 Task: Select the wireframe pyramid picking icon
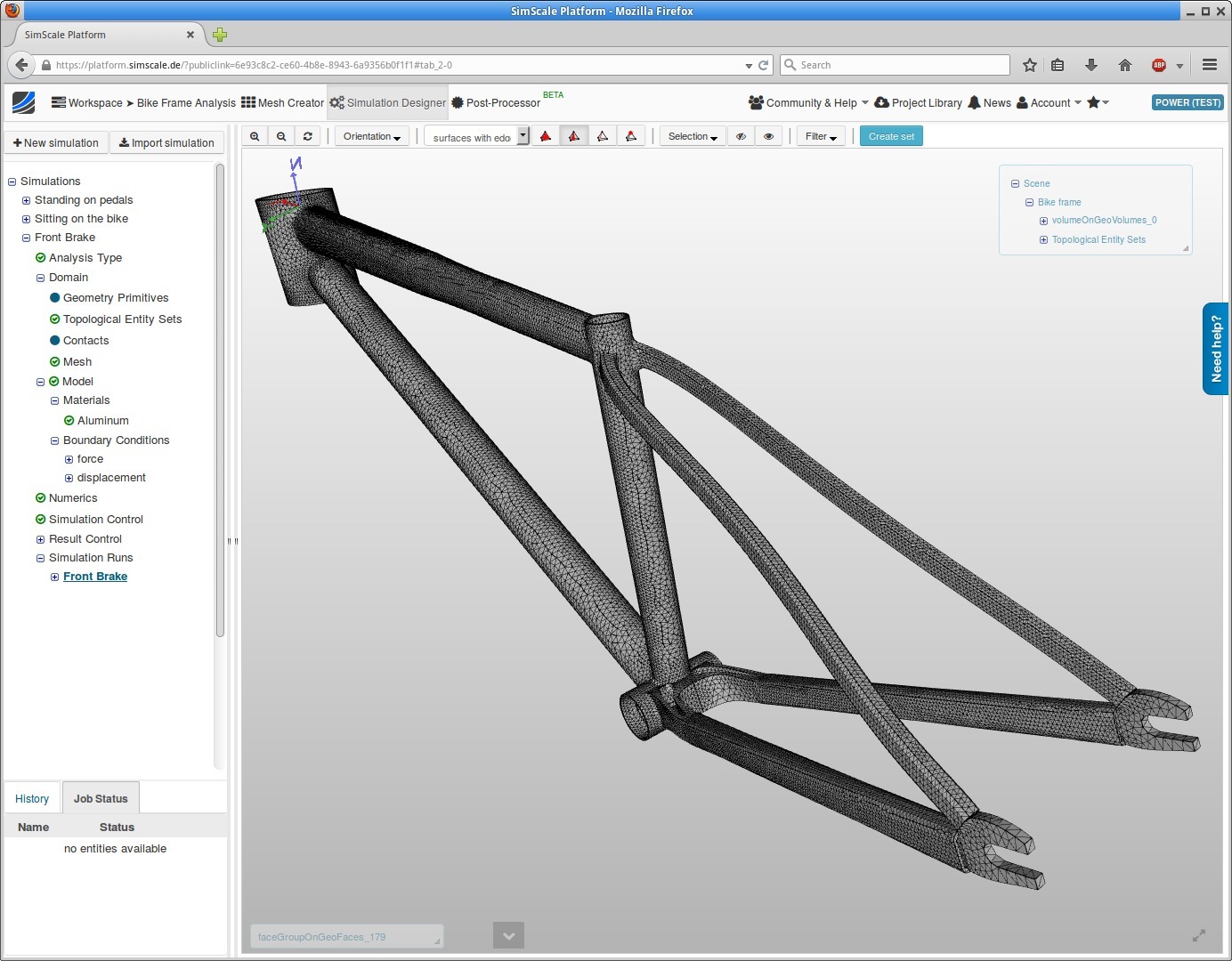(x=603, y=136)
